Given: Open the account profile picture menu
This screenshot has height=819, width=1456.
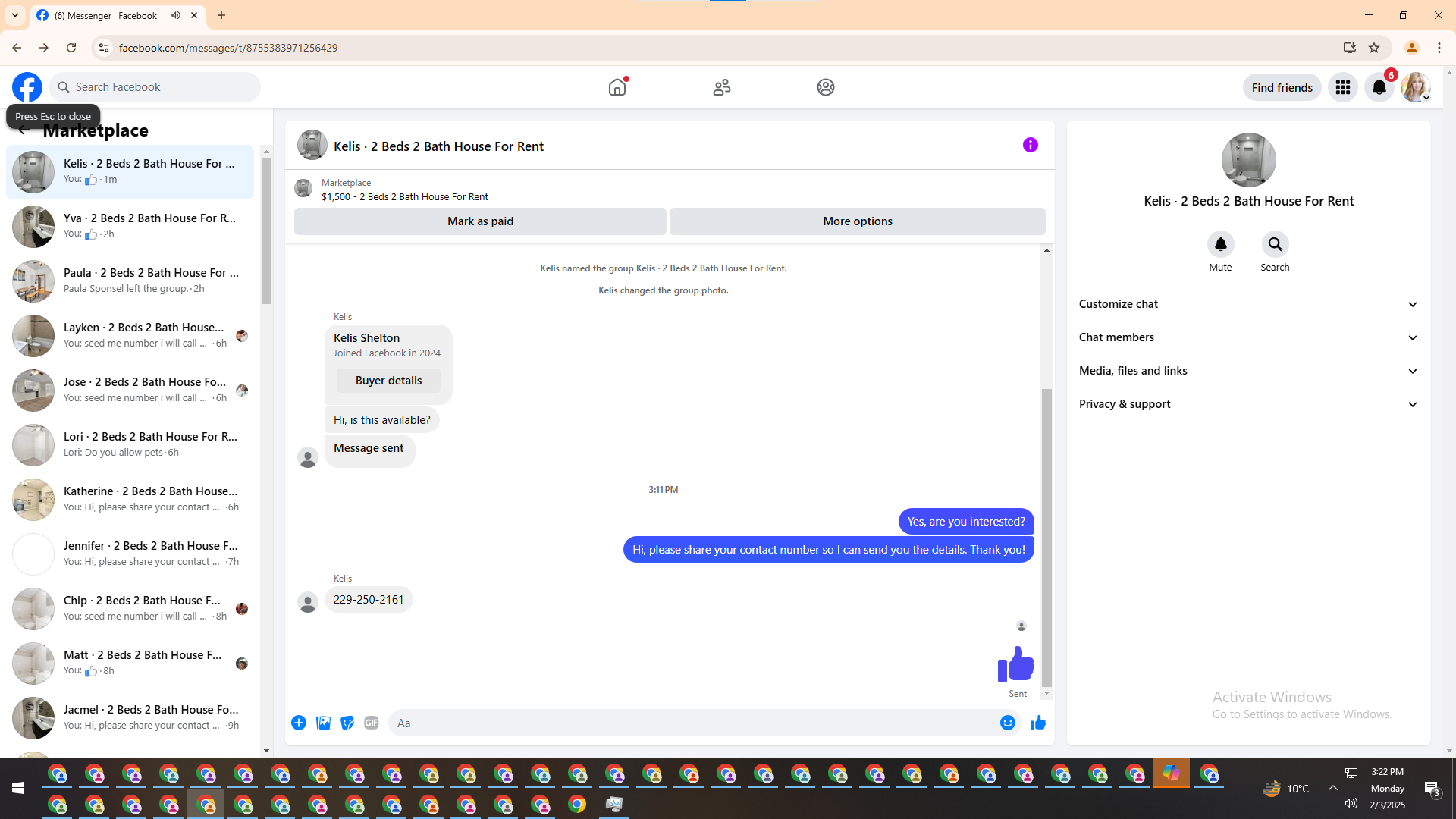Looking at the screenshot, I should [x=1416, y=87].
